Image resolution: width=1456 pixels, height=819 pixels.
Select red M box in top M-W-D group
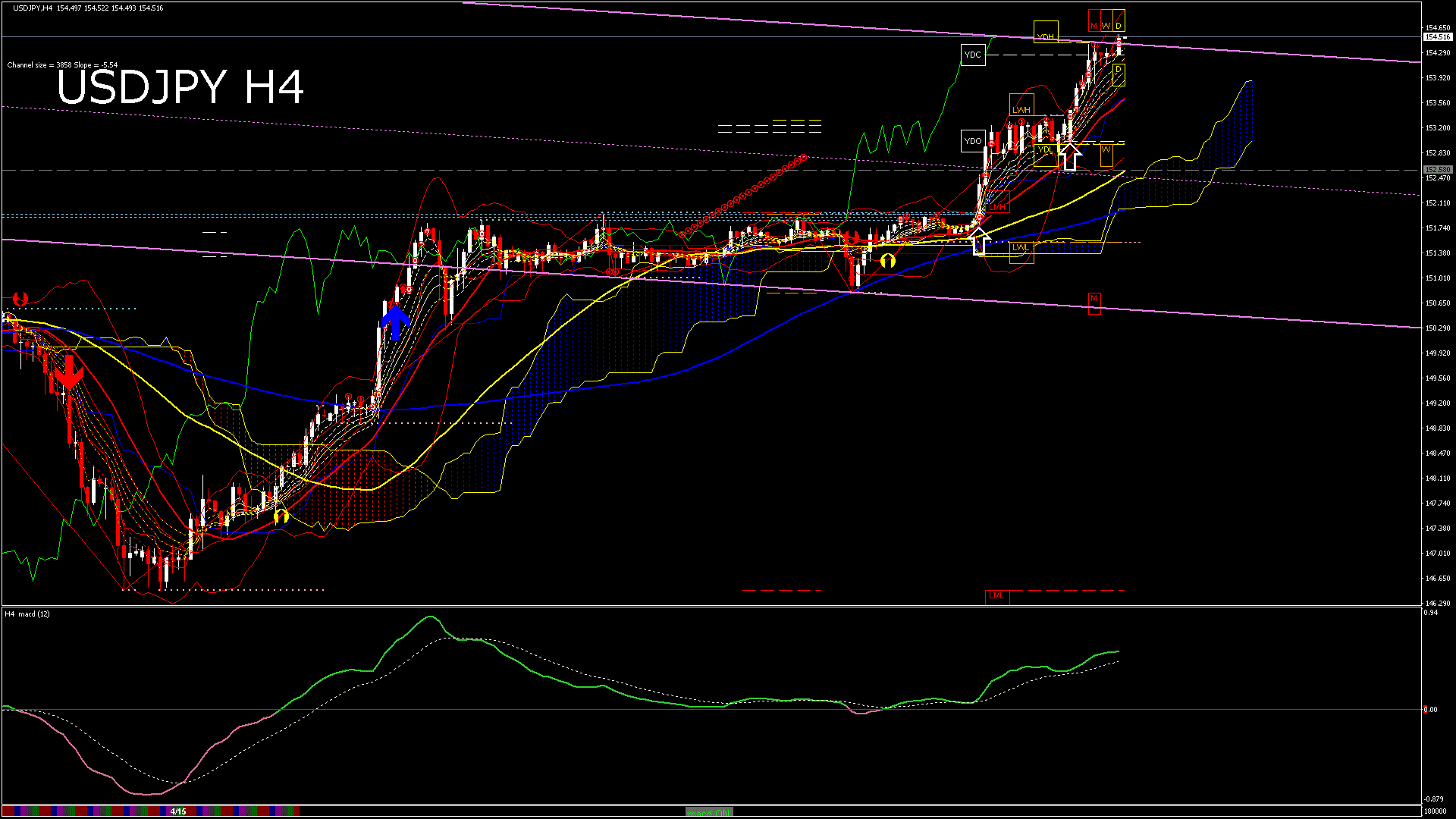point(1094,21)
